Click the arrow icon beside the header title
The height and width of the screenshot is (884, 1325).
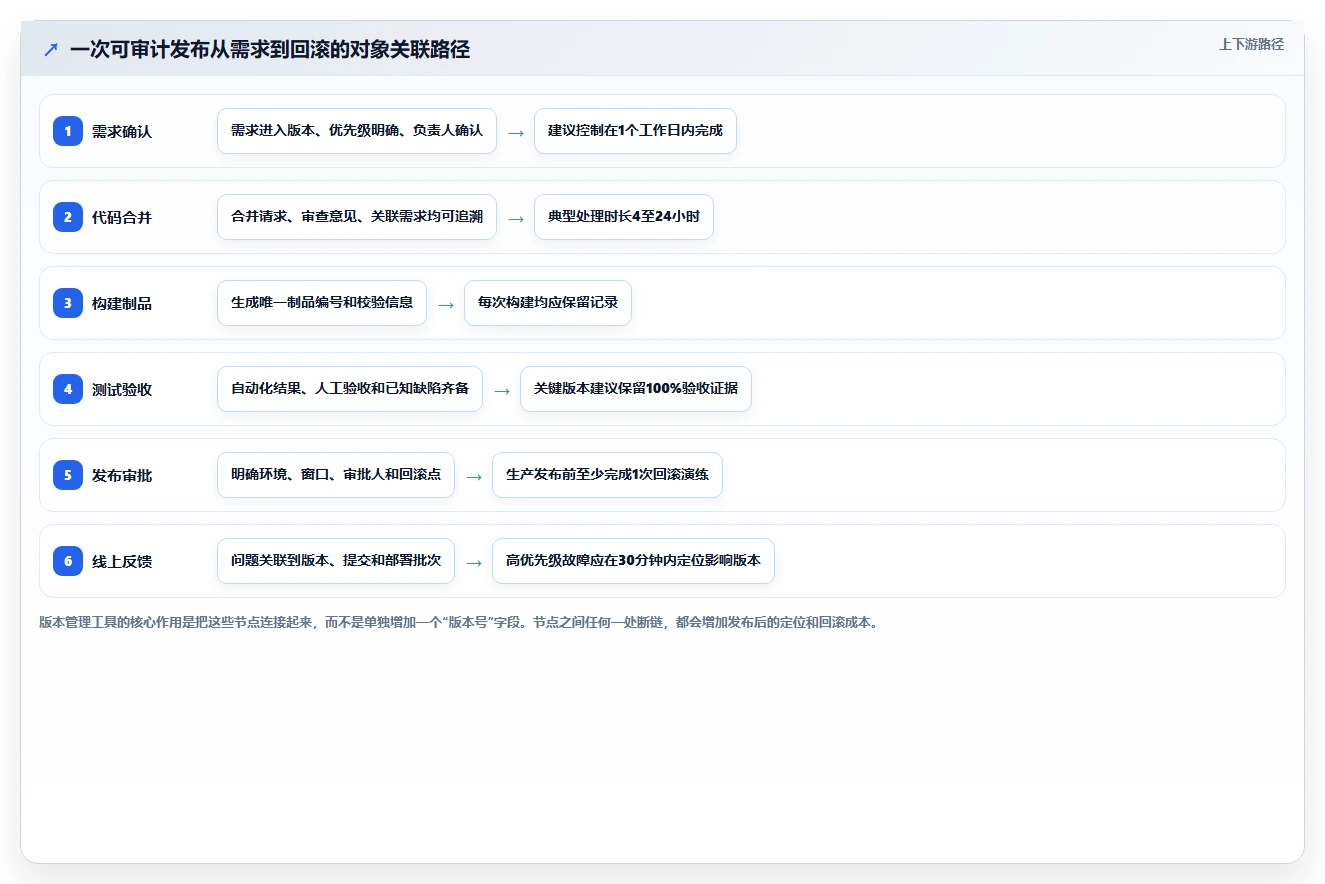[51, 50]
